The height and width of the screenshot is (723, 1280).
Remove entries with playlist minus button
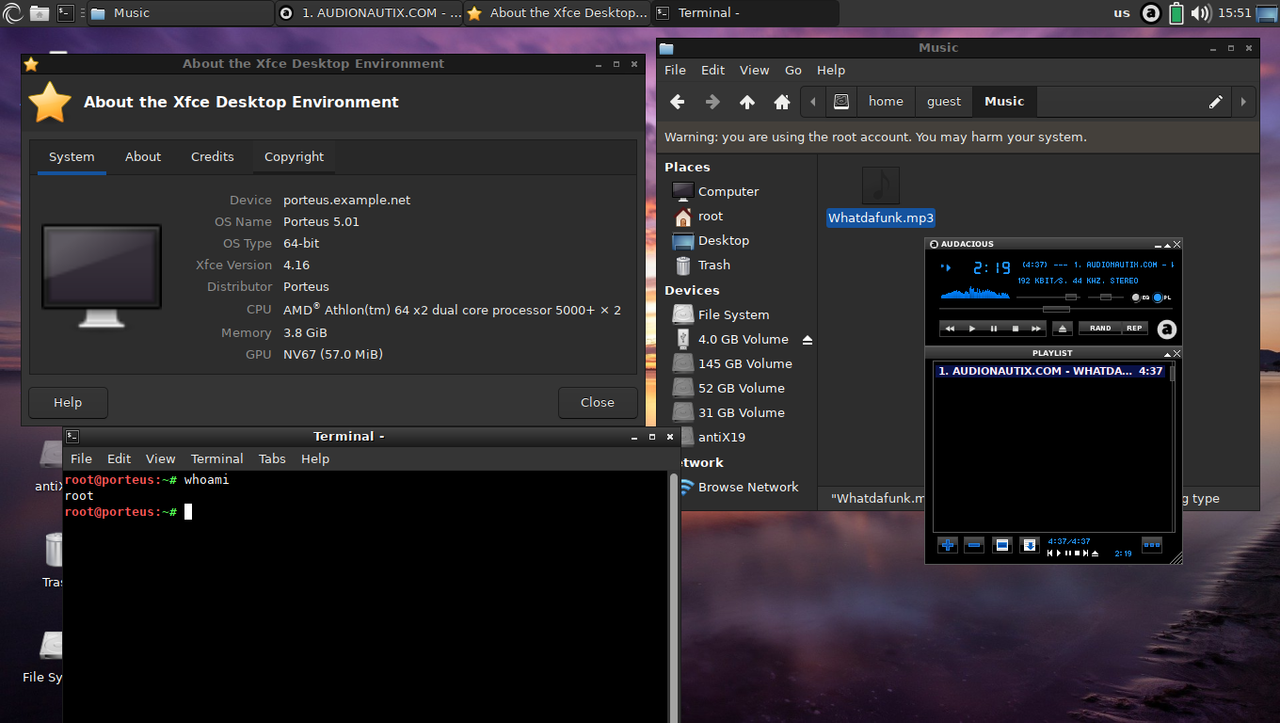pos(974,545)
